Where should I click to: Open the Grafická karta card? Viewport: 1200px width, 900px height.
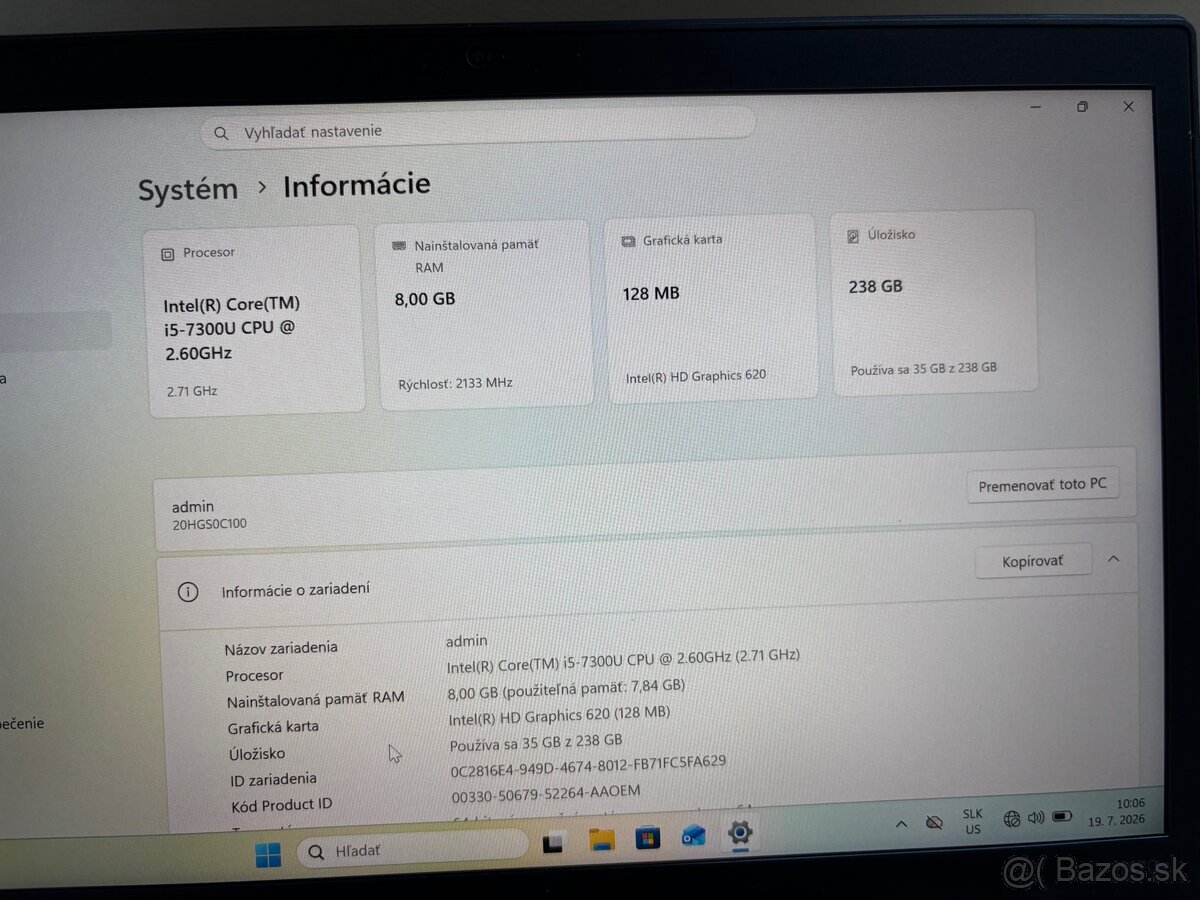711,310
